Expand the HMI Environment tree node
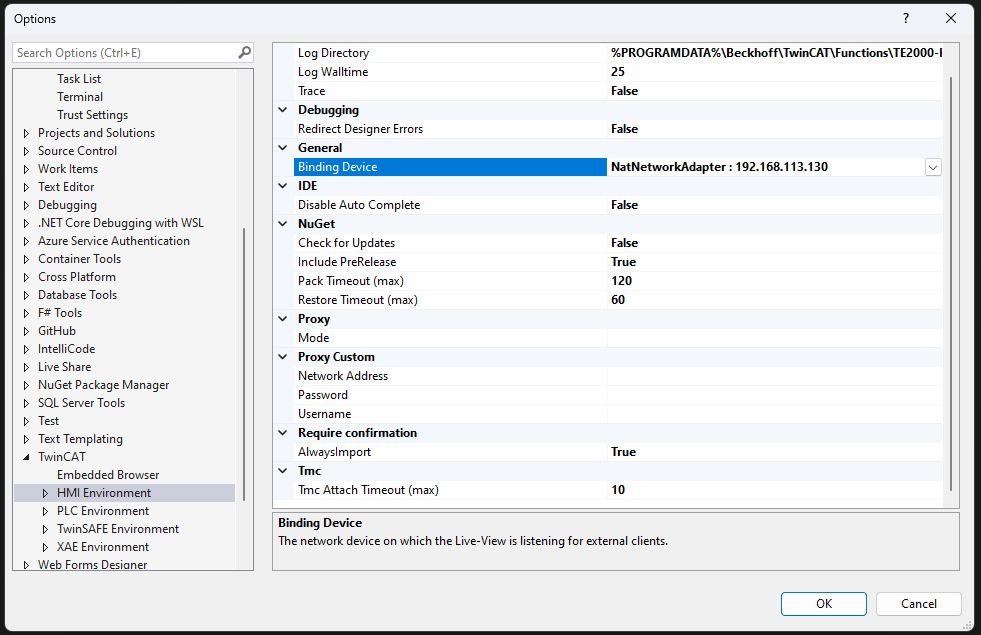 click(45, 493)
